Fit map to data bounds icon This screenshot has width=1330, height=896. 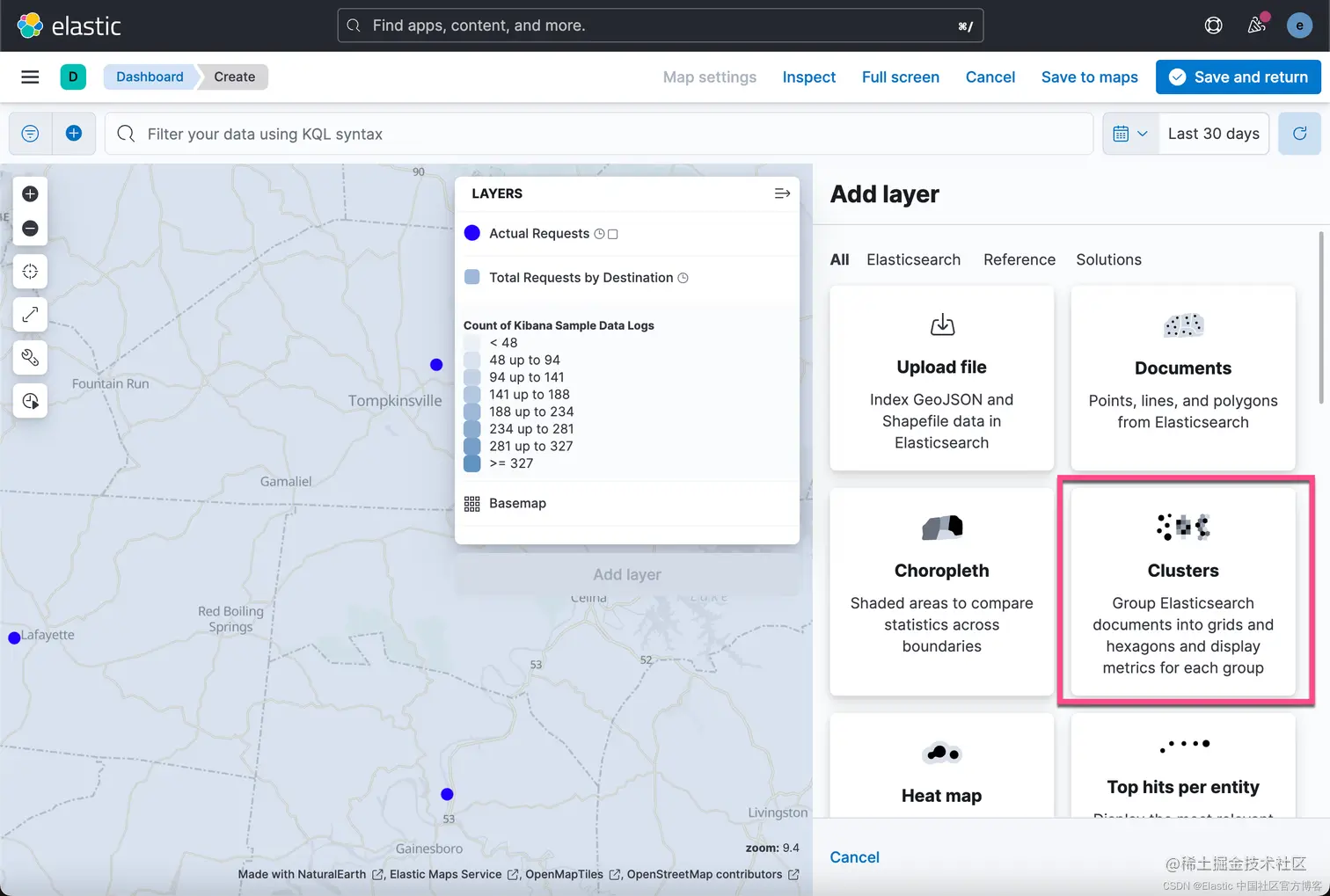30,314
